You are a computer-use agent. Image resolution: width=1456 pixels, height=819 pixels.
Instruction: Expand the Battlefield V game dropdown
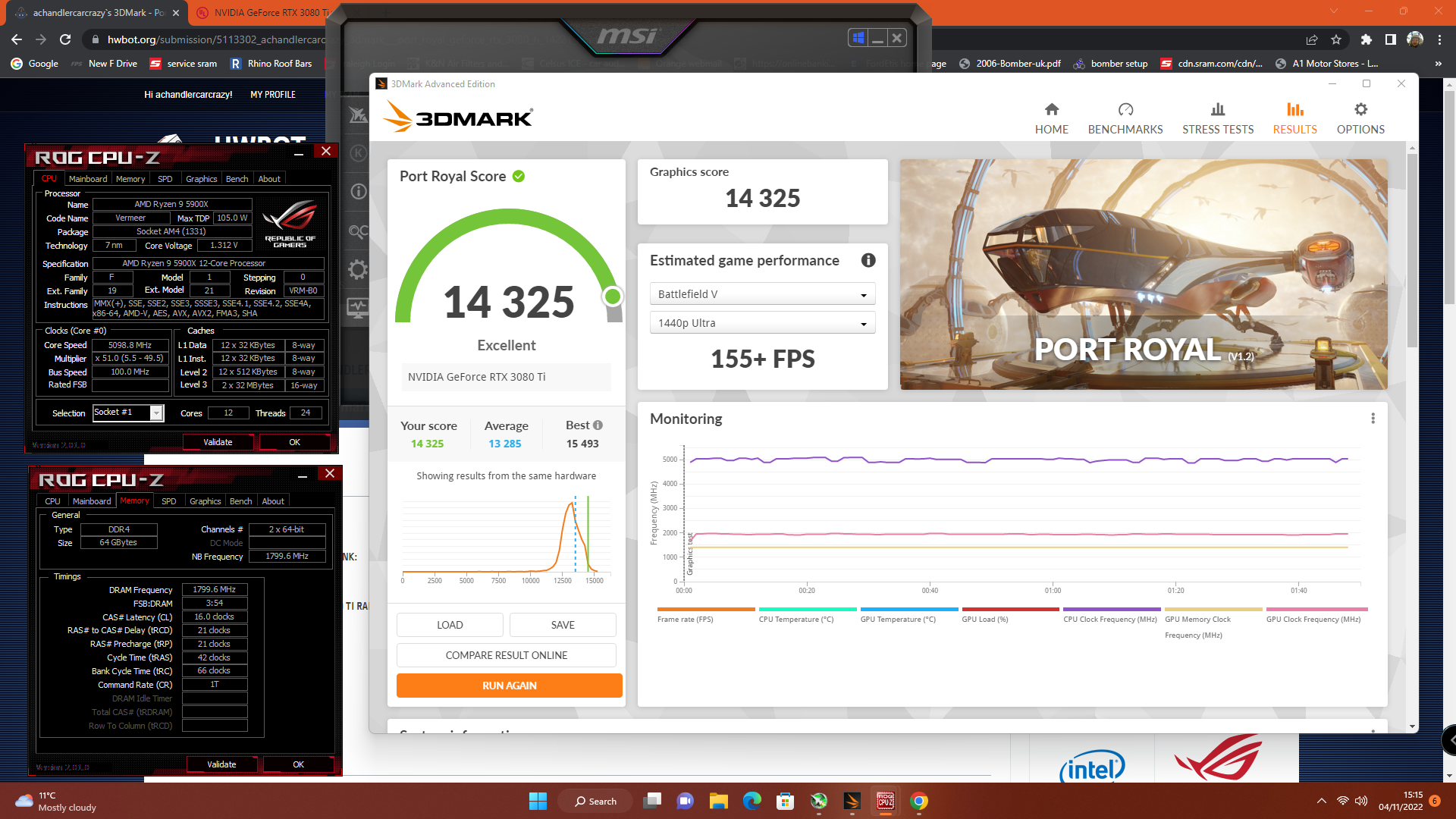pyautogui.click(x=762, y=294)
